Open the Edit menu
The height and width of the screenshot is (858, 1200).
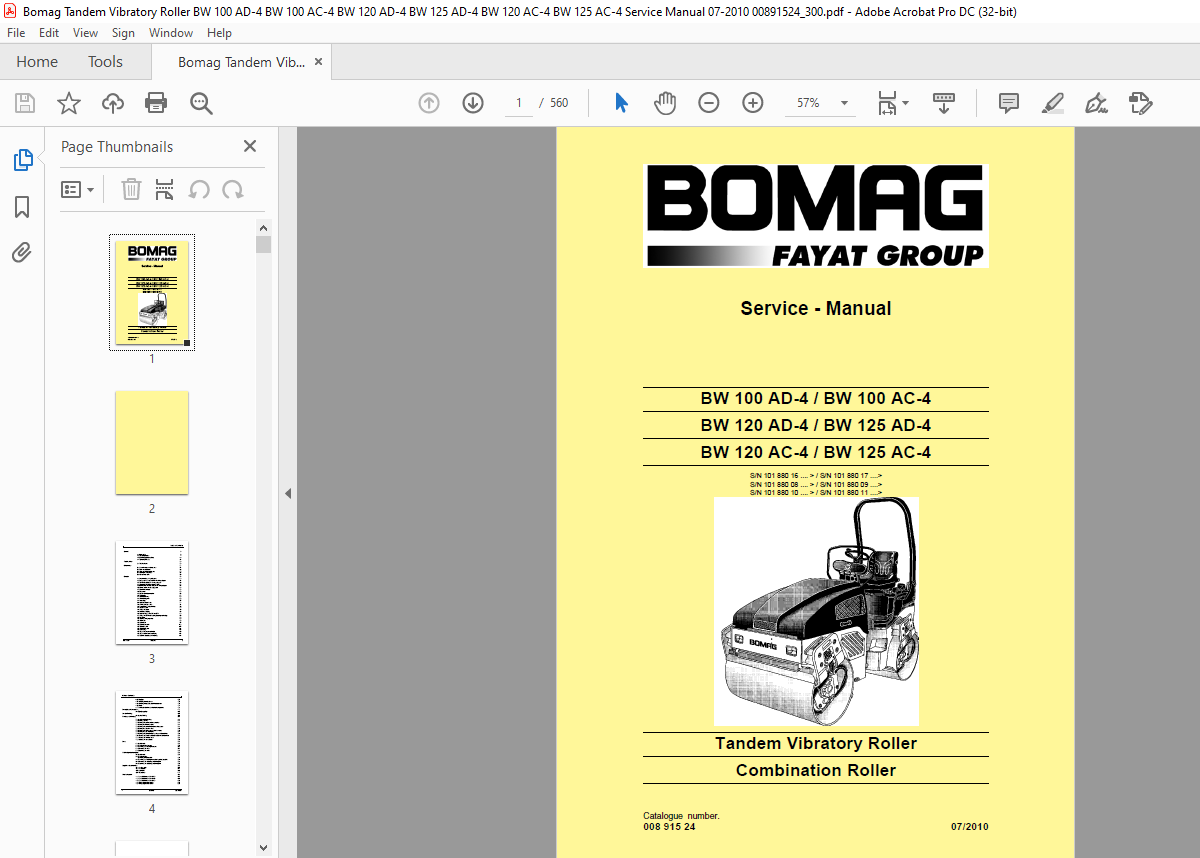coord(49,33)
